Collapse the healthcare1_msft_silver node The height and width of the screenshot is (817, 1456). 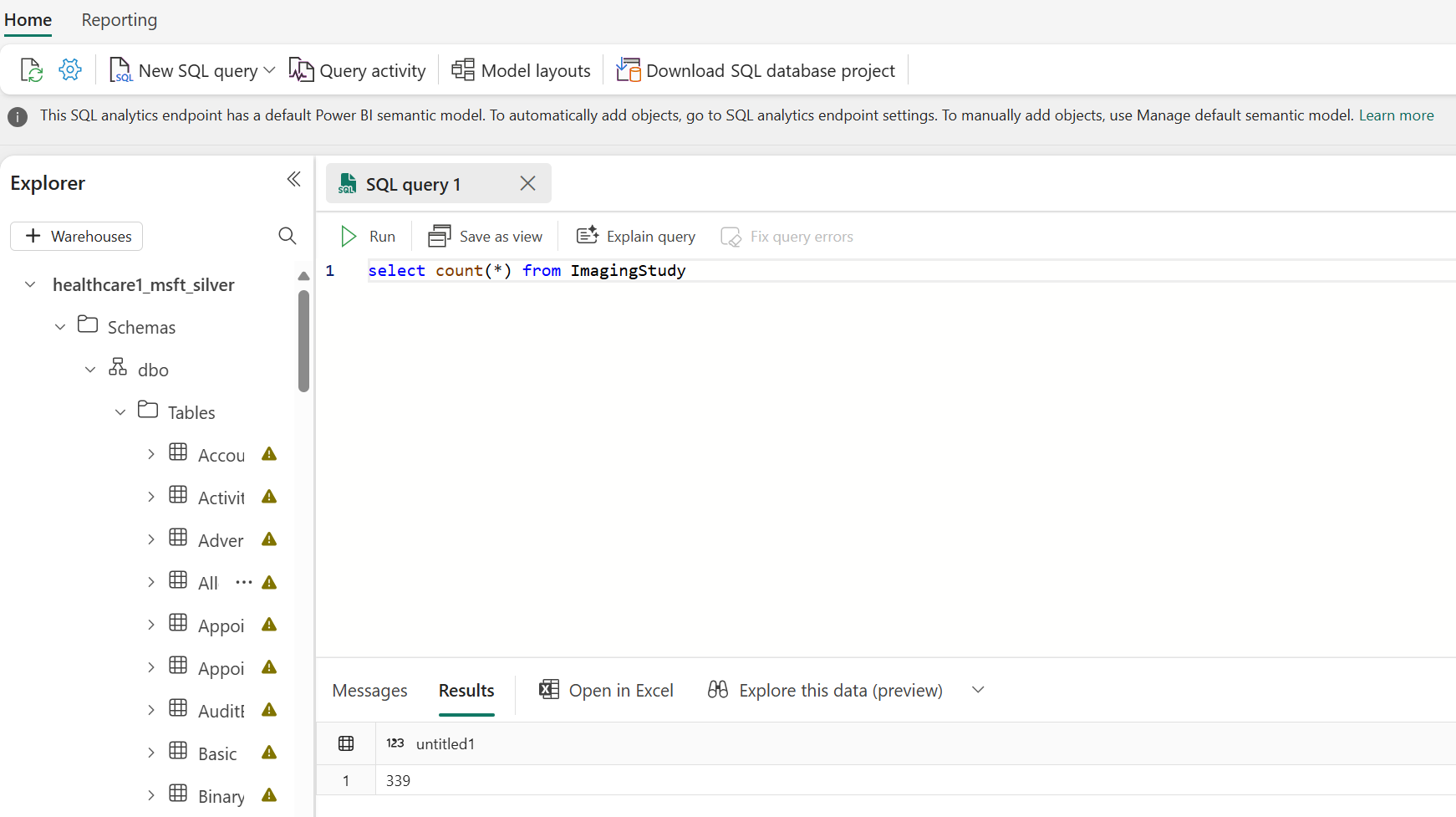pos(30,284)
